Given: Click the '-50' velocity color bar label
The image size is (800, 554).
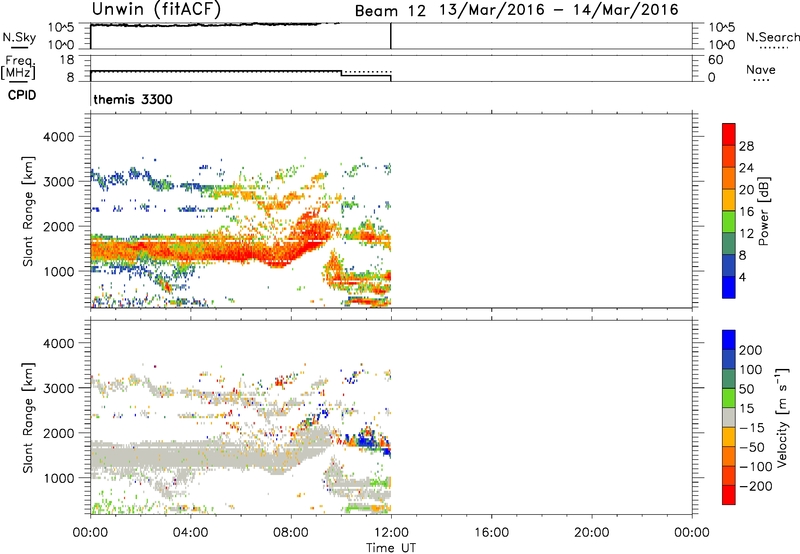Looking at the screenshot, I should click(752, 447).
